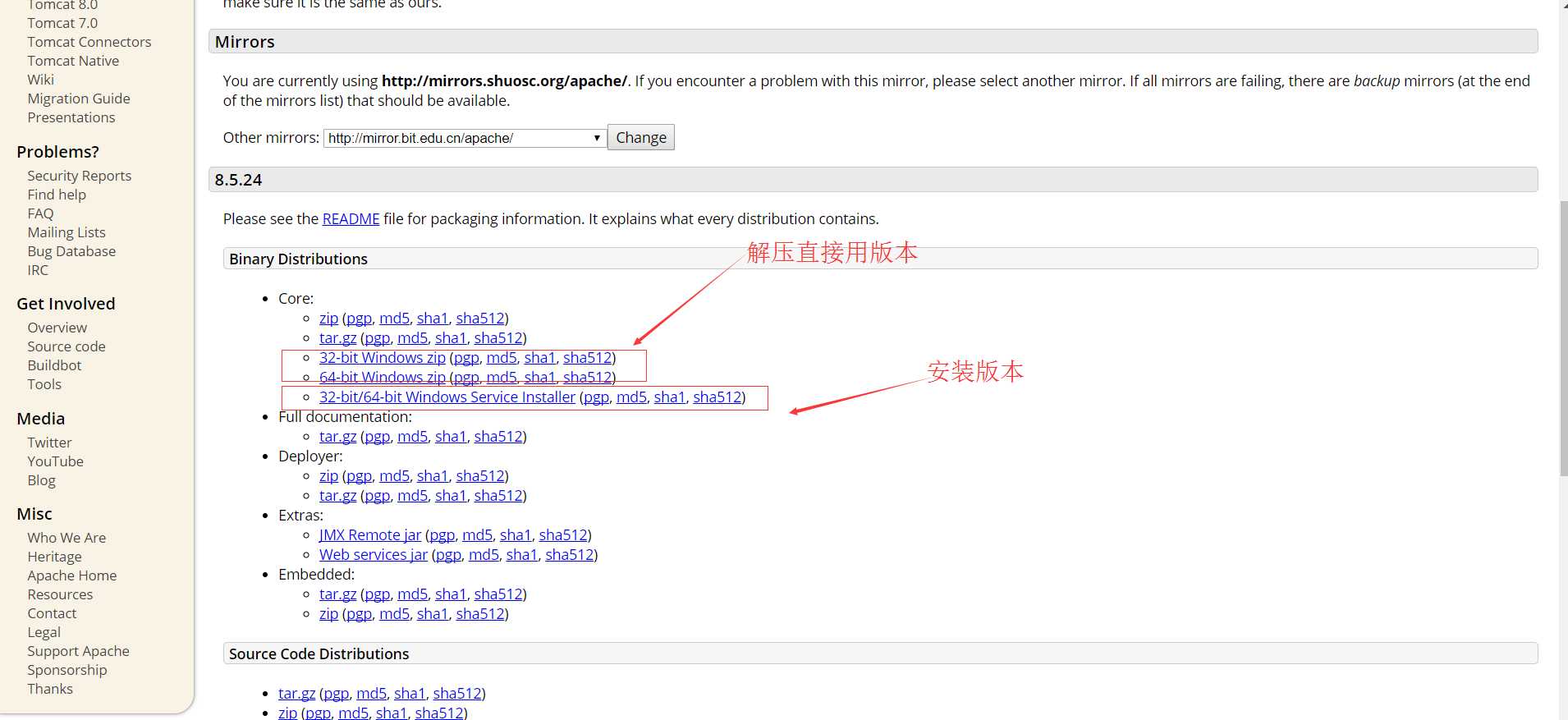Open md5 checksum for JMX Remote jar
This screenshot has height=720, width=1568.
[x=477, y=534]
